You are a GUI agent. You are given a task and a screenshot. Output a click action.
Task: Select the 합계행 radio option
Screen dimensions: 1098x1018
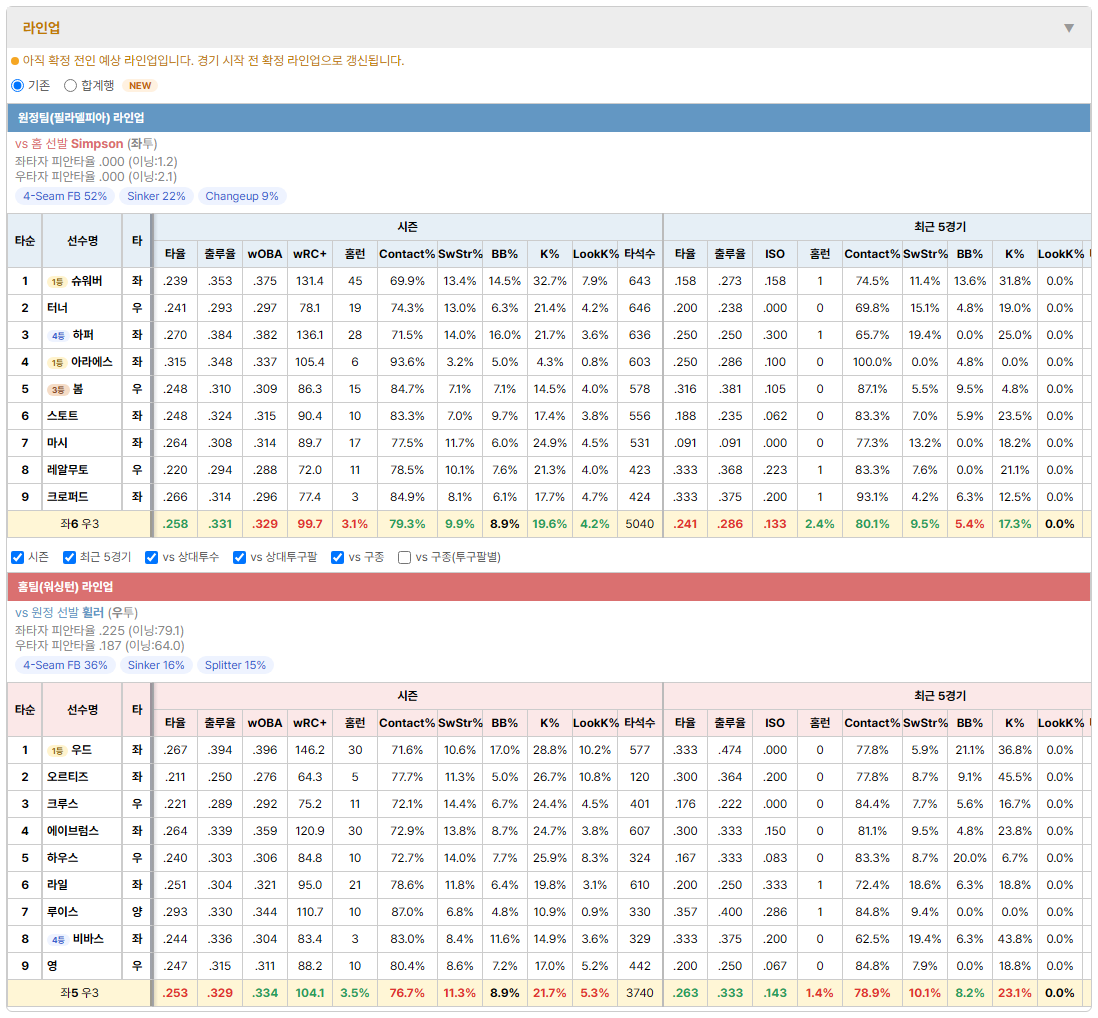70,85
